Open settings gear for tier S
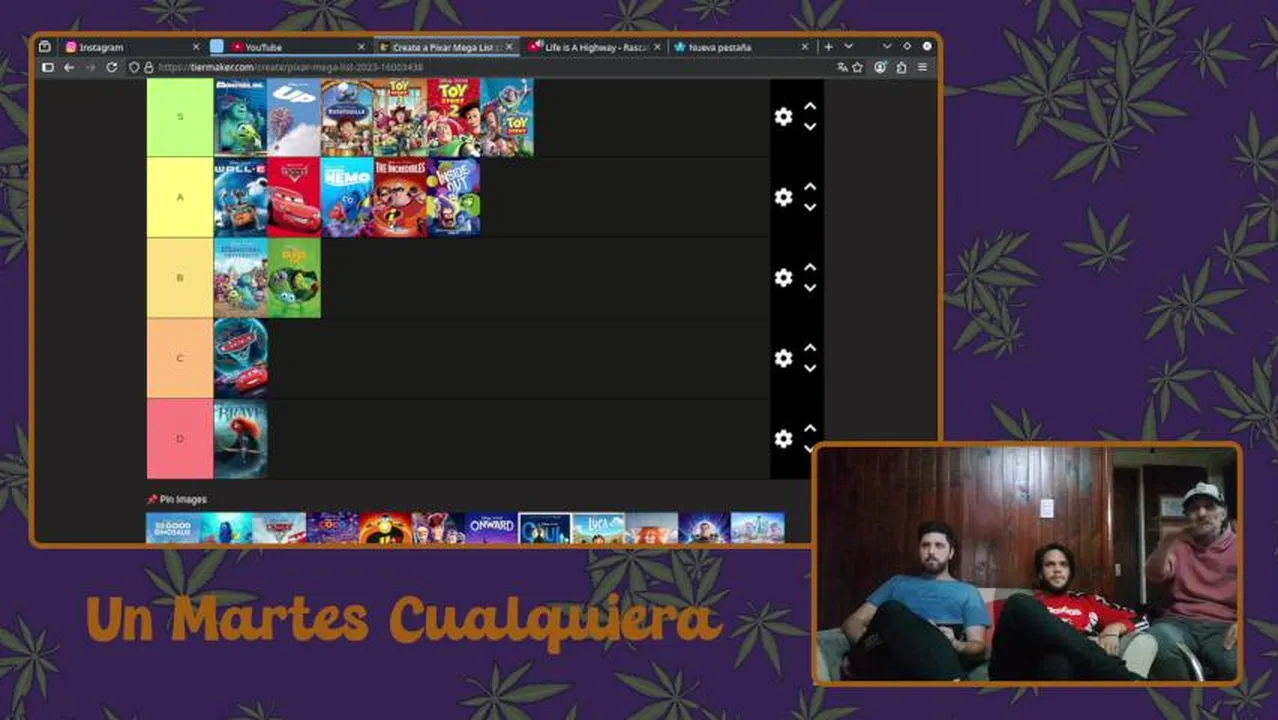Image resolution: width=1278 pixels, height=720 pixels. point(783,117)
